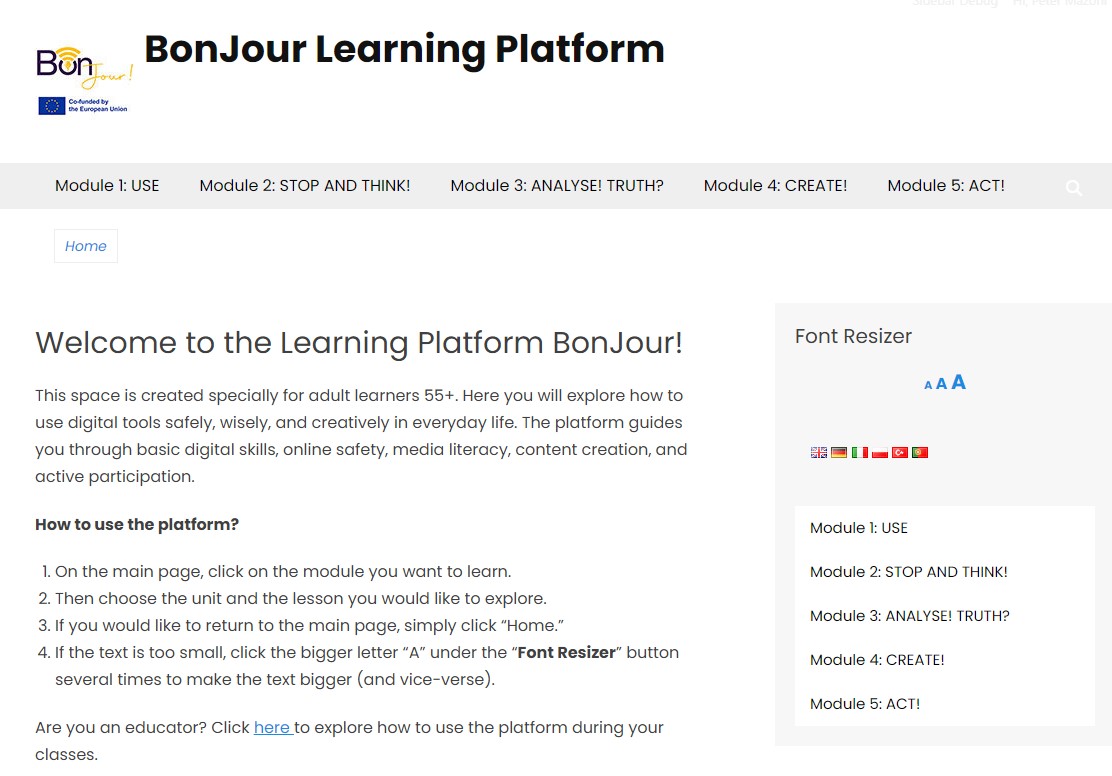This screenshot has height=776, width=1112.
Task: Open Module 2: STOP AND THINK! in navbar
Action: click(x=305, y=186)
